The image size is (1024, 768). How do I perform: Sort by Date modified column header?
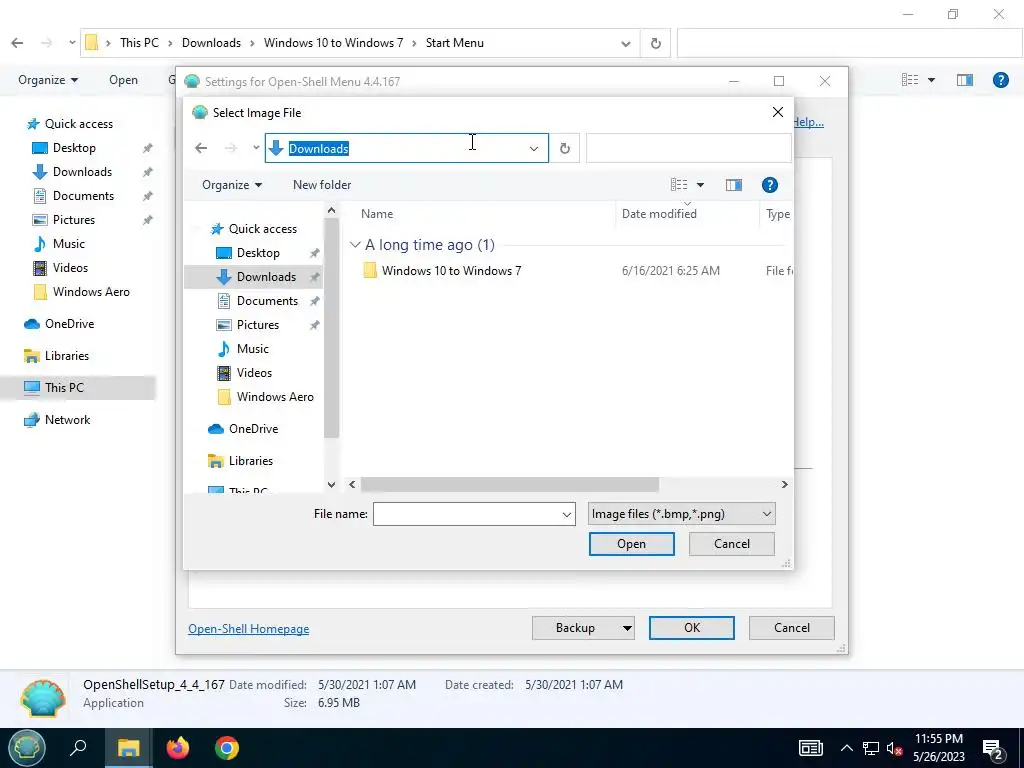[x=659, y=214]
